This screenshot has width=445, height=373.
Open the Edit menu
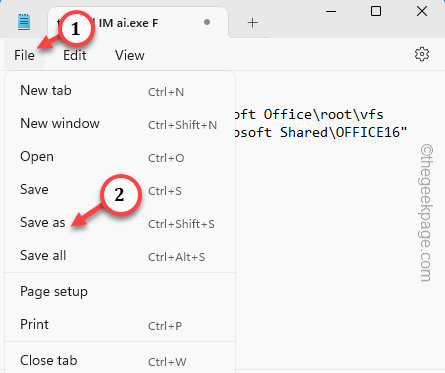(75, 55)
